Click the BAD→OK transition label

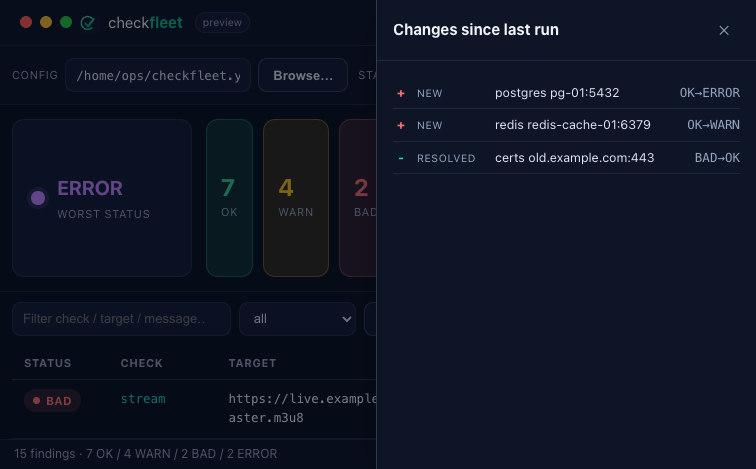click(x=717, y=158)
